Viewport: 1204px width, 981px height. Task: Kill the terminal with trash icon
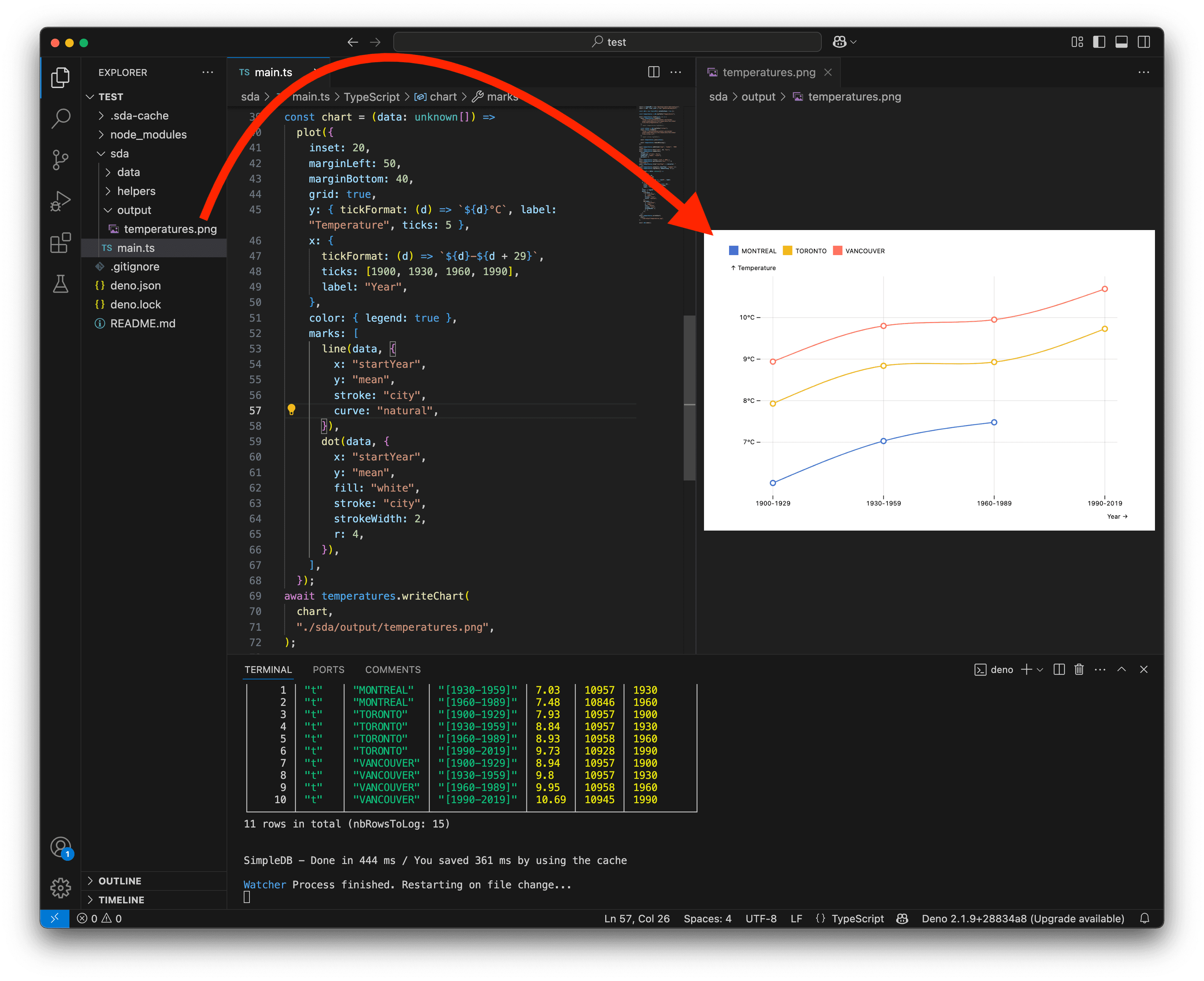[1079, 669]
